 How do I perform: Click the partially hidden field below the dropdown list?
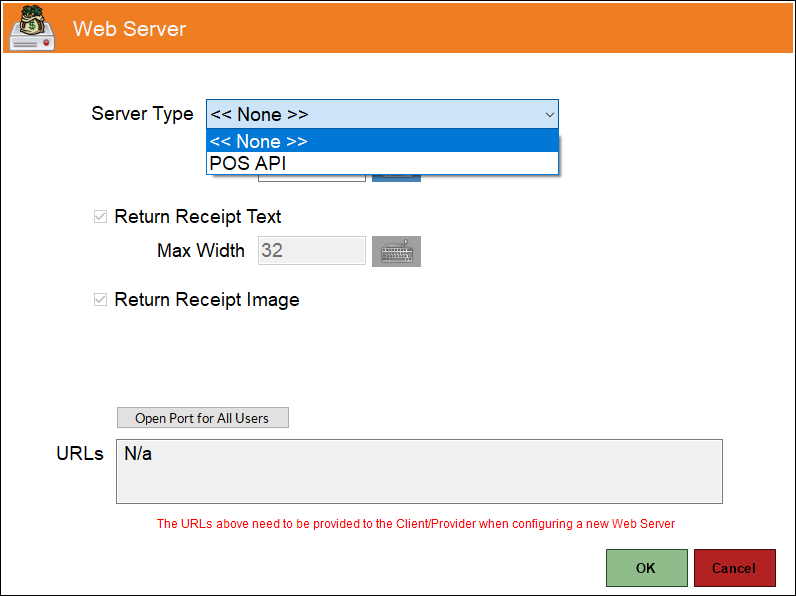pyautogui.click(x=312, y=178)
